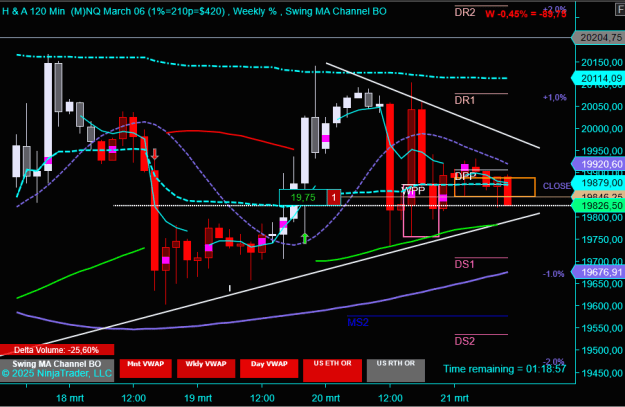
Task: Toggle the Mnt VWAP indicator button
Action: [145, 368]
